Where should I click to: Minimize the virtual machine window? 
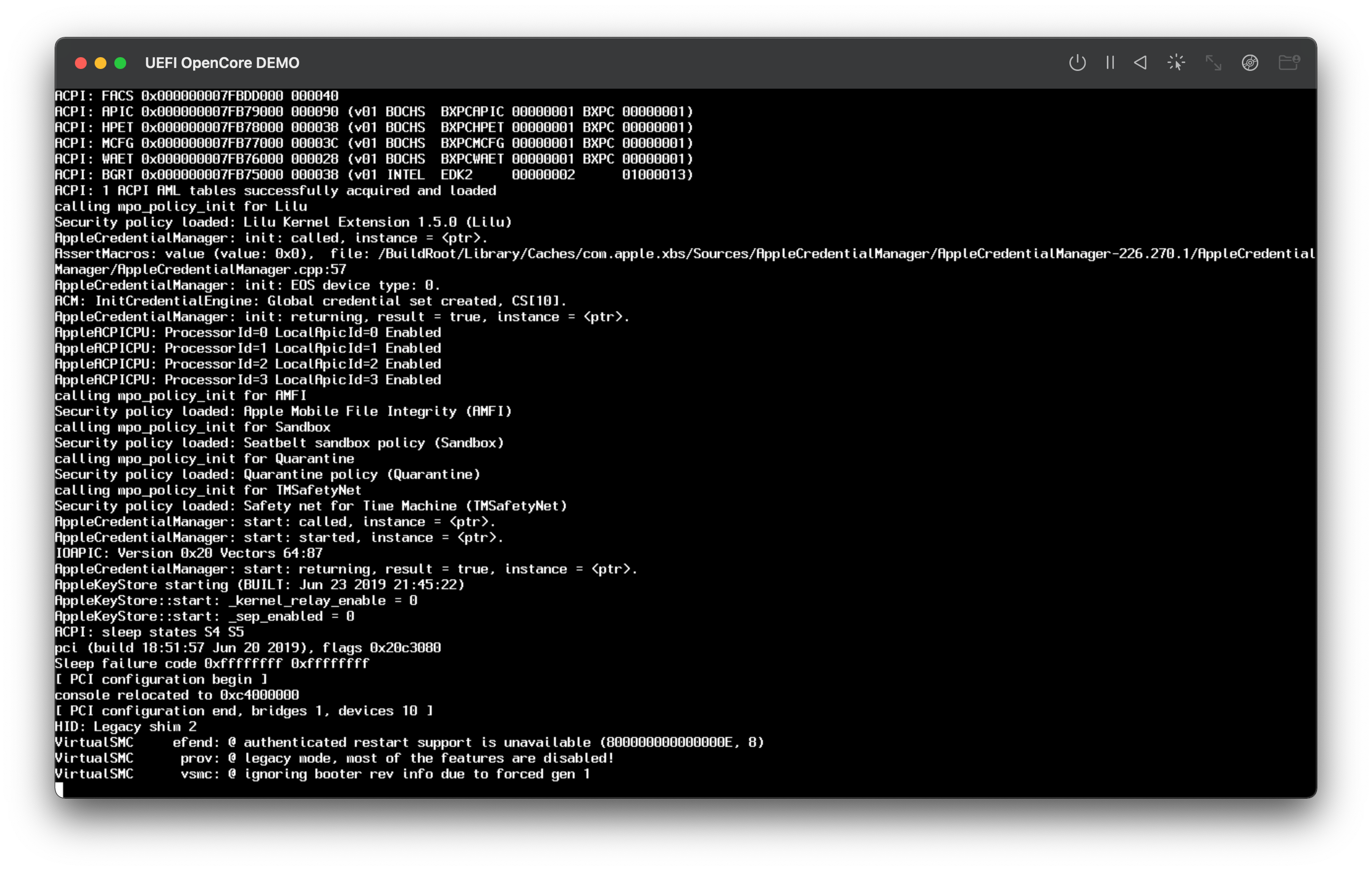tap(101, 63)
